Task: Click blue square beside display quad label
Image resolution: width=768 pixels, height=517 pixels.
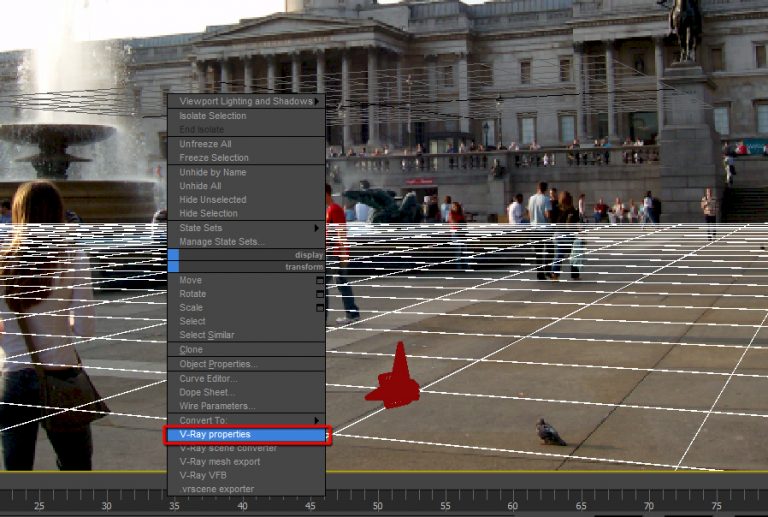Action: click(x=173, y=255)
